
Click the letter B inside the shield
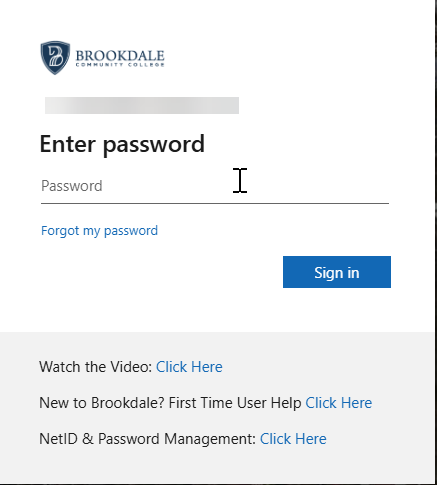[55, 56]
